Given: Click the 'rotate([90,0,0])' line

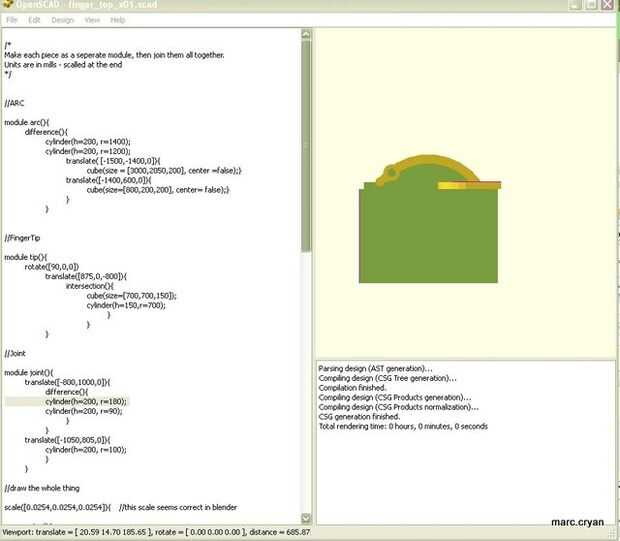Looking at the screenshot, I should click(52, 267).
